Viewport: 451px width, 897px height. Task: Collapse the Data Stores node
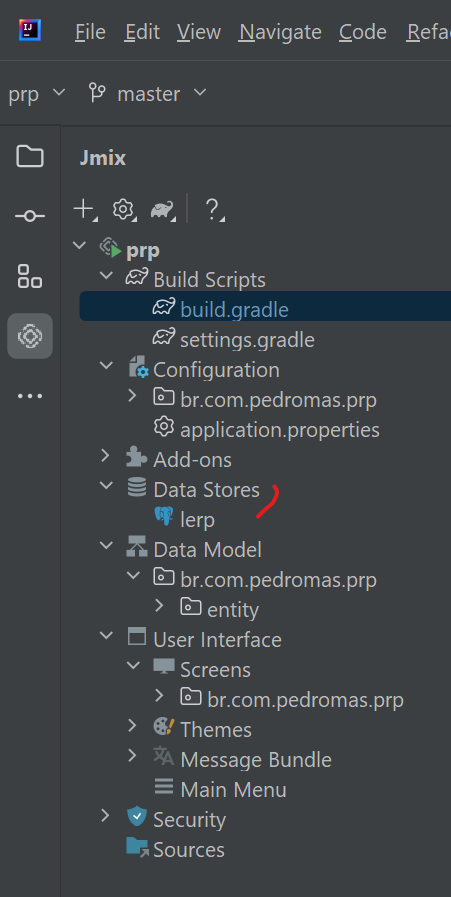point(106,485)
